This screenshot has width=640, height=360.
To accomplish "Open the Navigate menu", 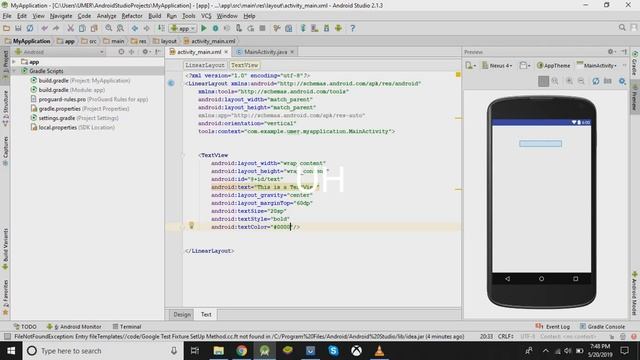I will click(x=61, y=16).
